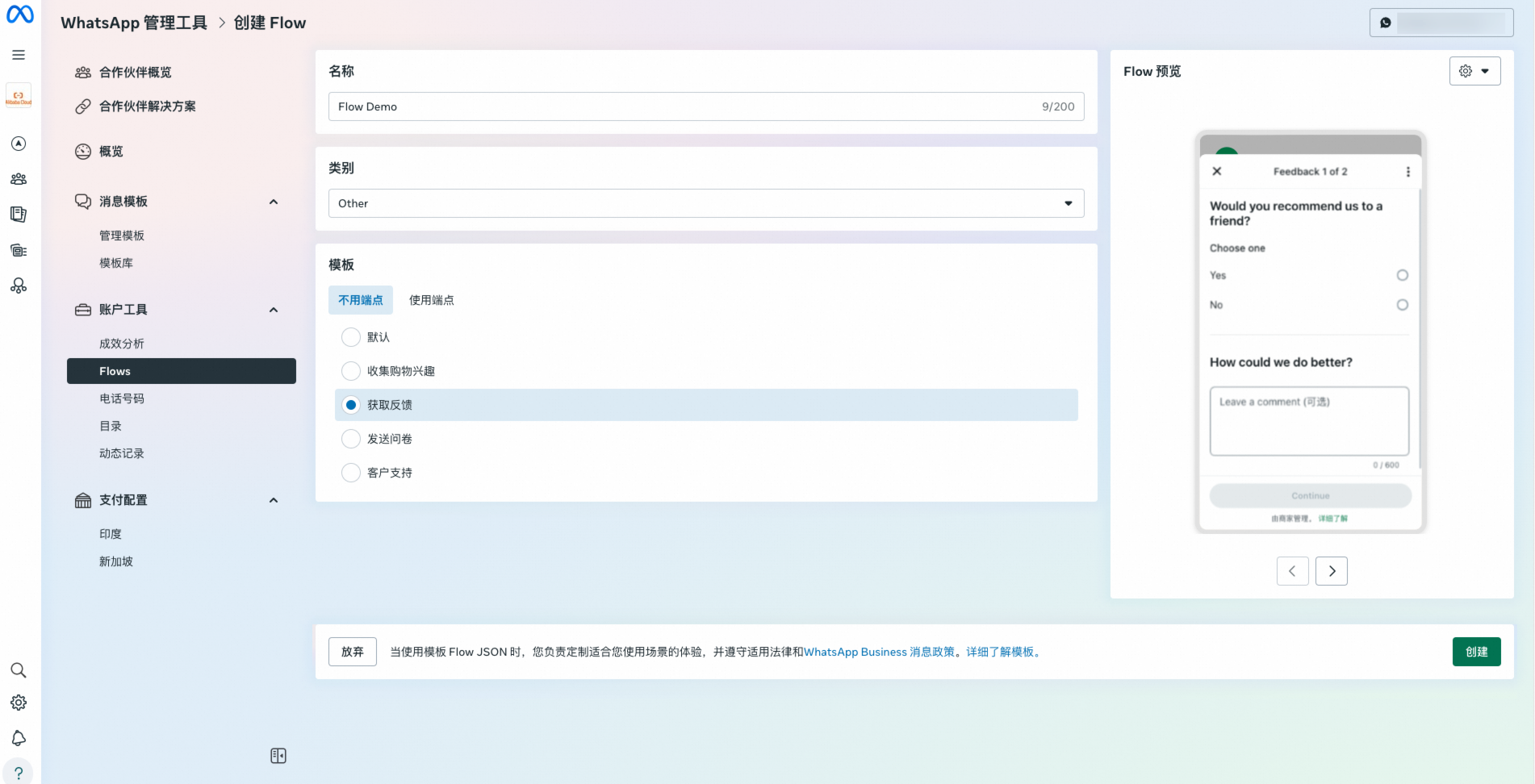1535x784 pixels.
Task: Switch to the 不用端点 tab
Action: [361, 300]
